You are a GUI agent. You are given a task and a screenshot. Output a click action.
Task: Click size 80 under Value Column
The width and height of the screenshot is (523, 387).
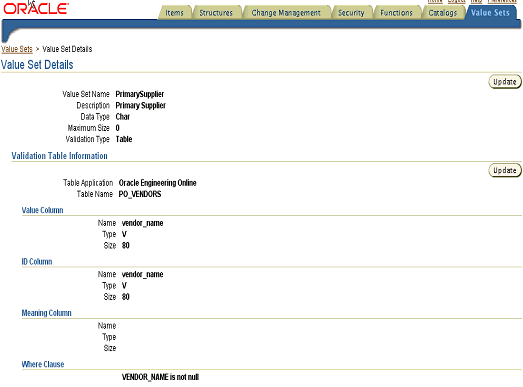point(125,246)
